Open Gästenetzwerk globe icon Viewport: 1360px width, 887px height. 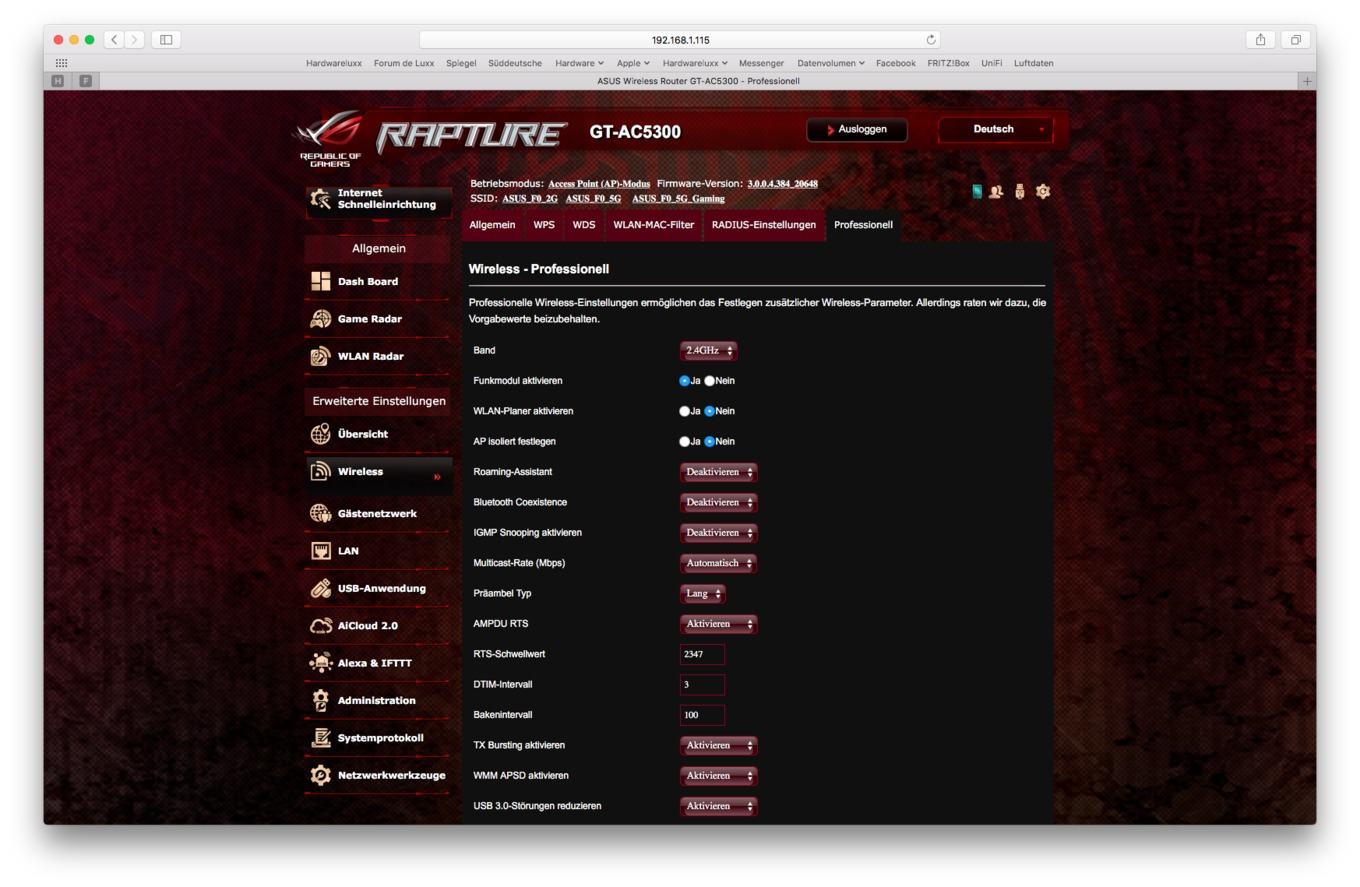click(320, 513)
